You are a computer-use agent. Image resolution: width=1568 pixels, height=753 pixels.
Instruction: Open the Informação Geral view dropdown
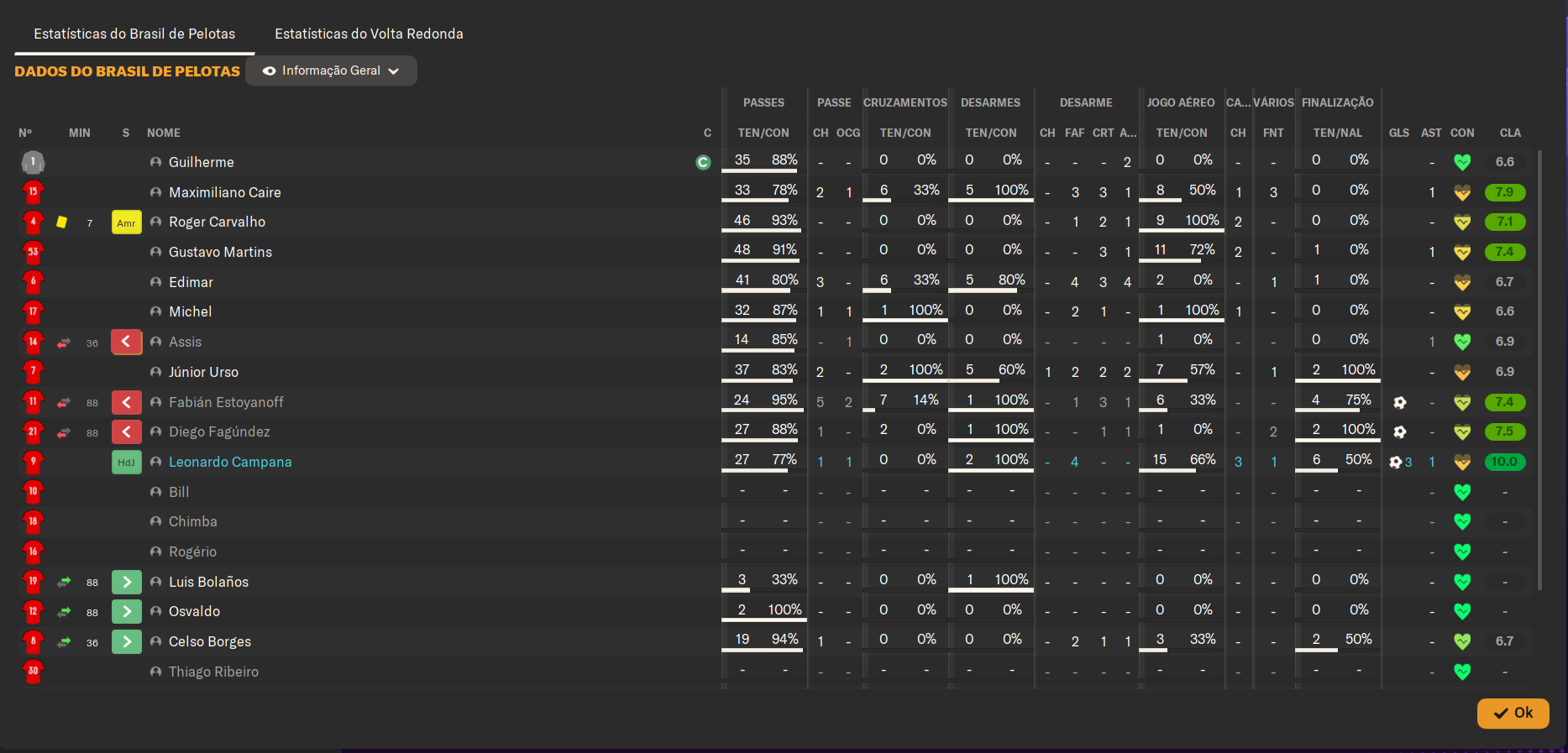tap(331, 71)
